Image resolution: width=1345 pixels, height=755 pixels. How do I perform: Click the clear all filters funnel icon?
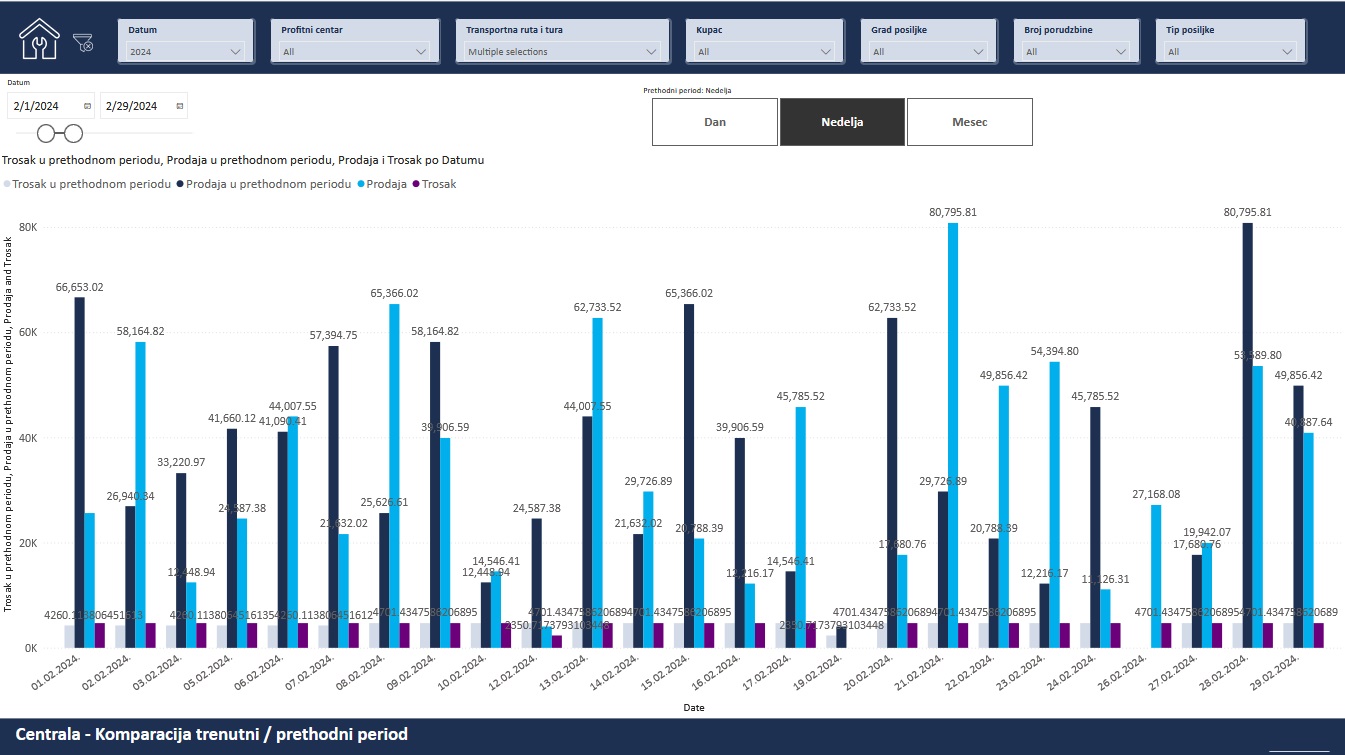pyautogui.click(x=84, y=42)
